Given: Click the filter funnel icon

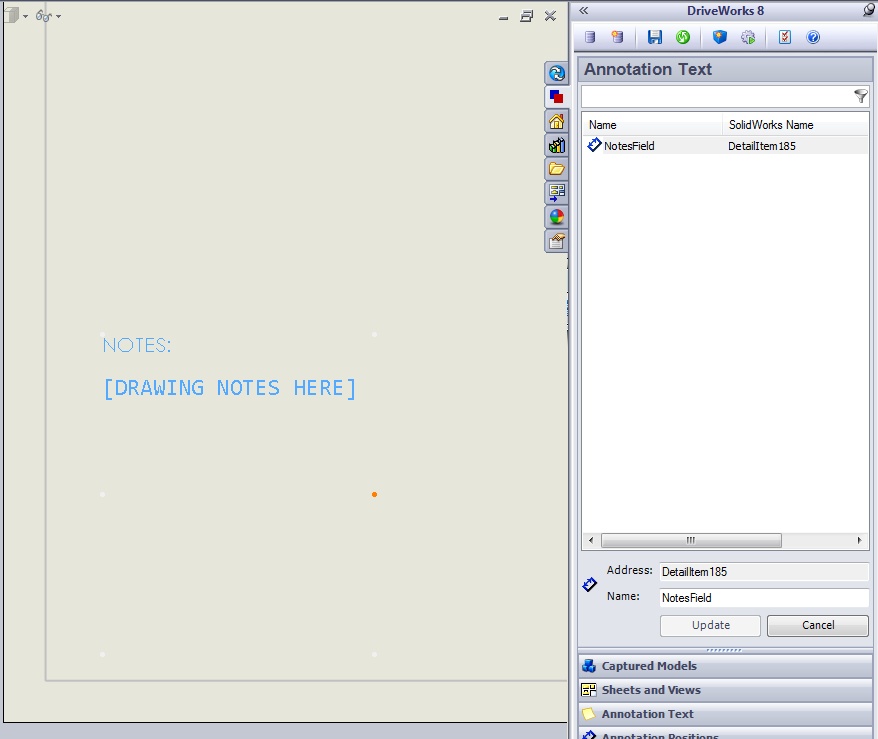Looking at the screenshot, I should tap(861, 96).
